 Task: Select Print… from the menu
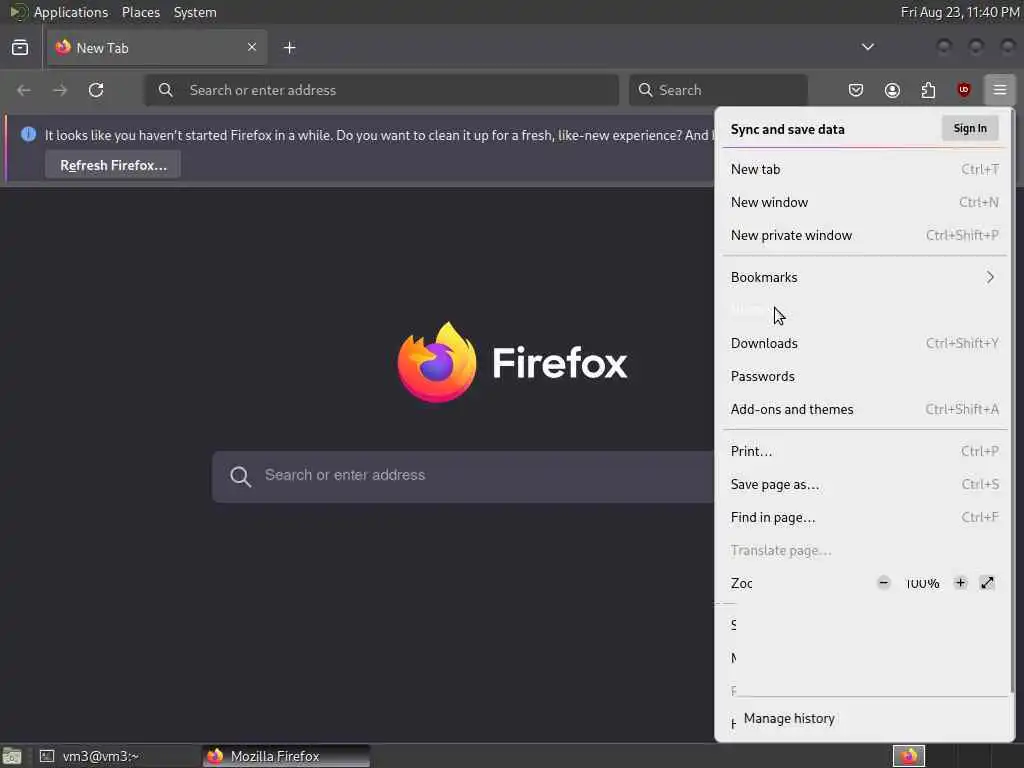point(864,451)
